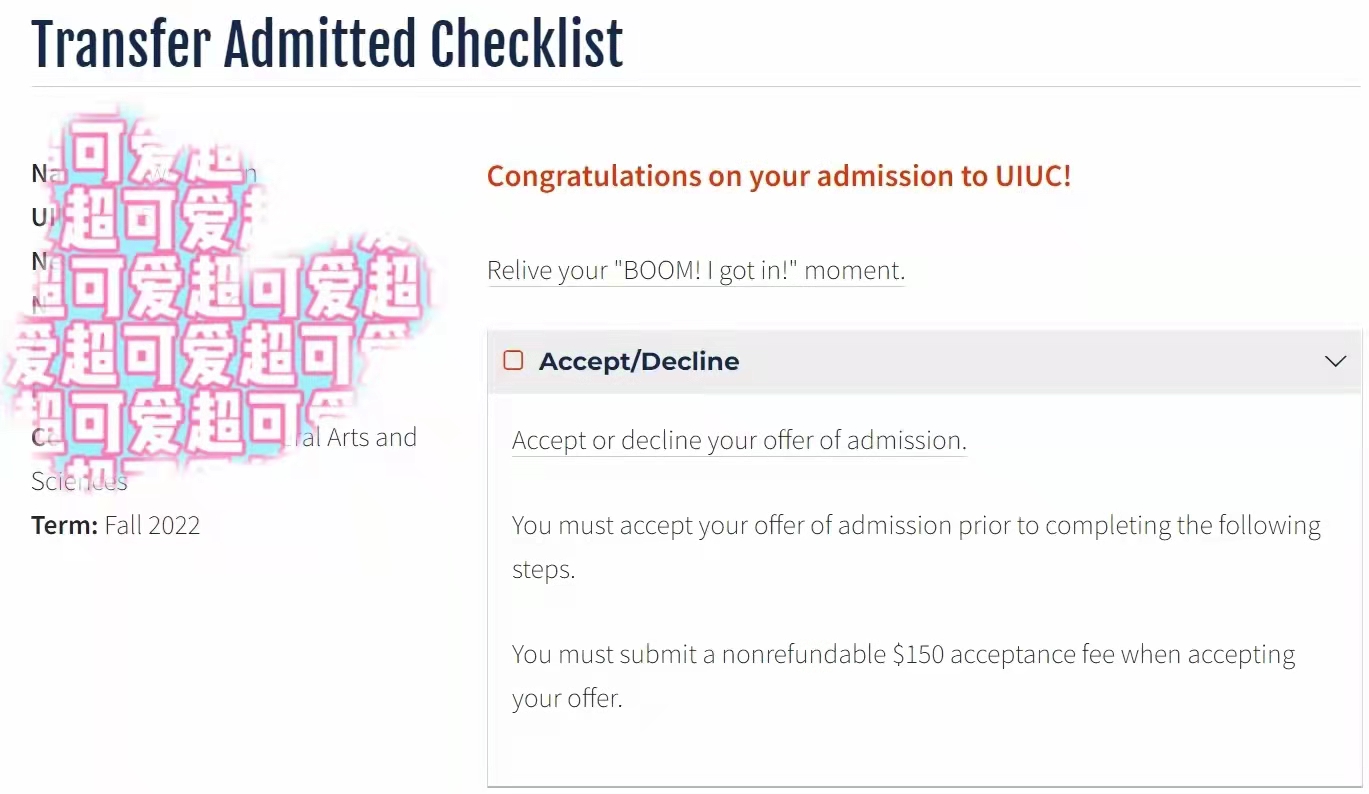Click "your offer." at the paragraph end

click(x=567, y=698)
